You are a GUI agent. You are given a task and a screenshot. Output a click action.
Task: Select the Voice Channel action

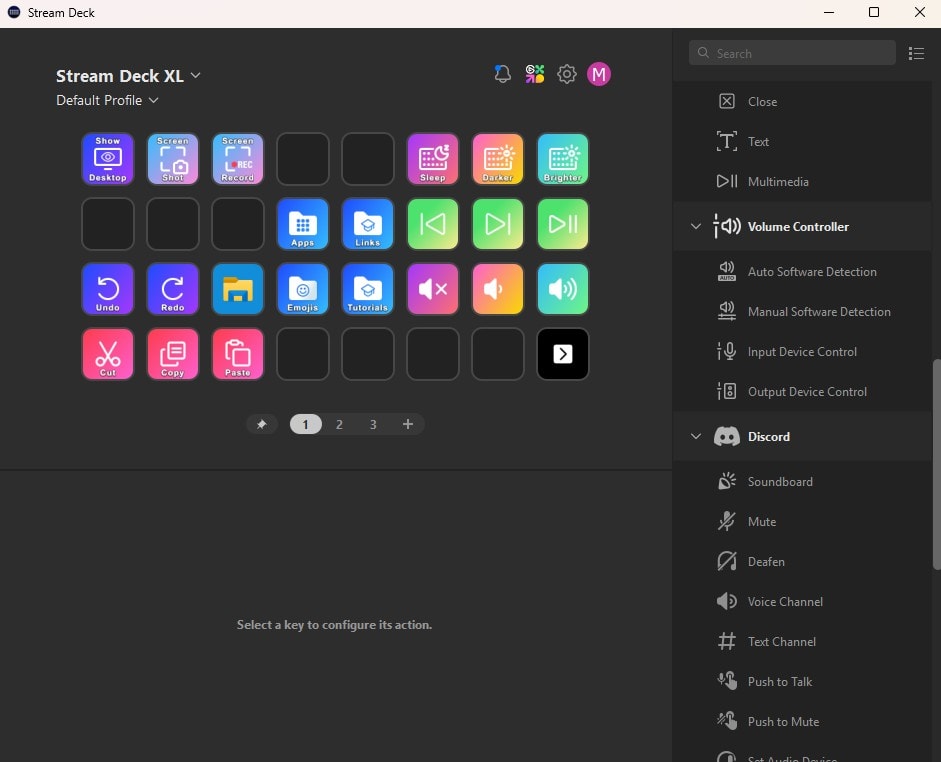coord(803,602)
